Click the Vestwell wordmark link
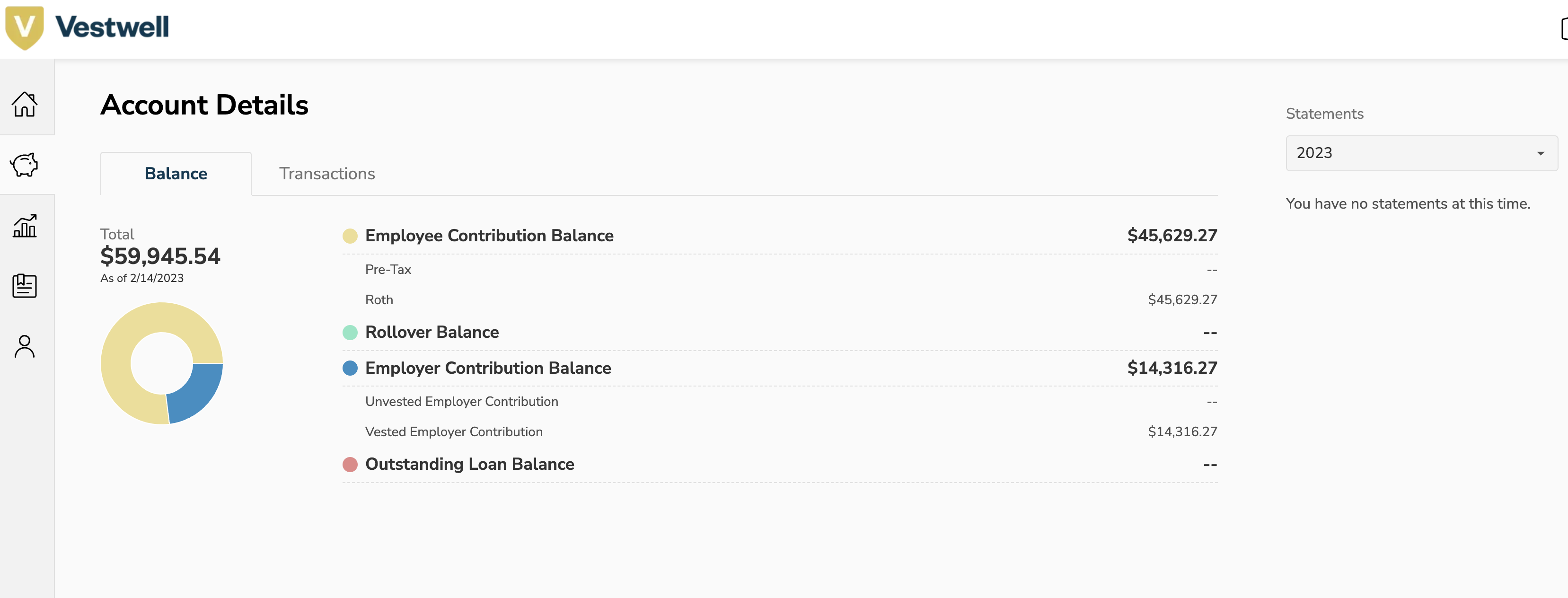 113,26
